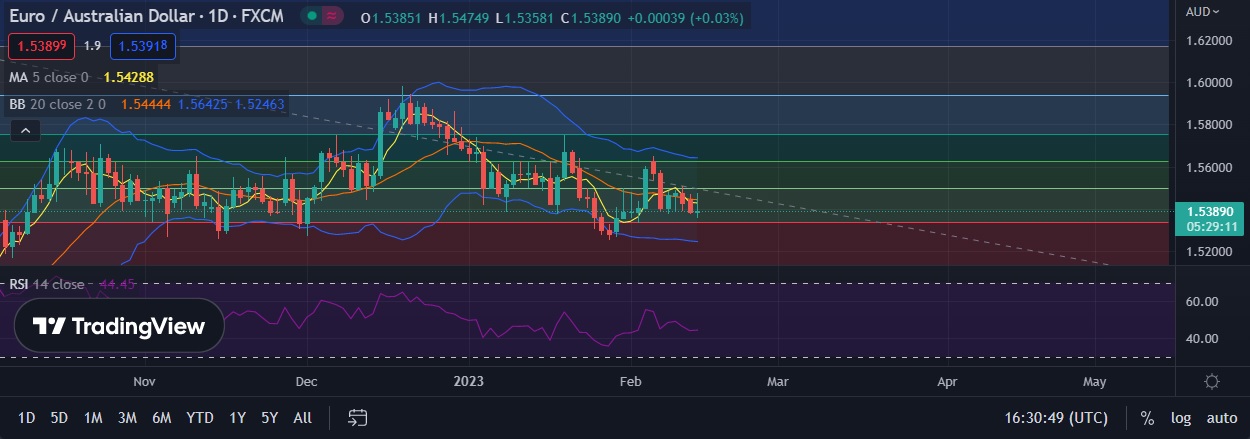Click the blue buy price 1.53918
This screenshot has height=439, width=1250.
pyautogui.click(x=143, y=46)
